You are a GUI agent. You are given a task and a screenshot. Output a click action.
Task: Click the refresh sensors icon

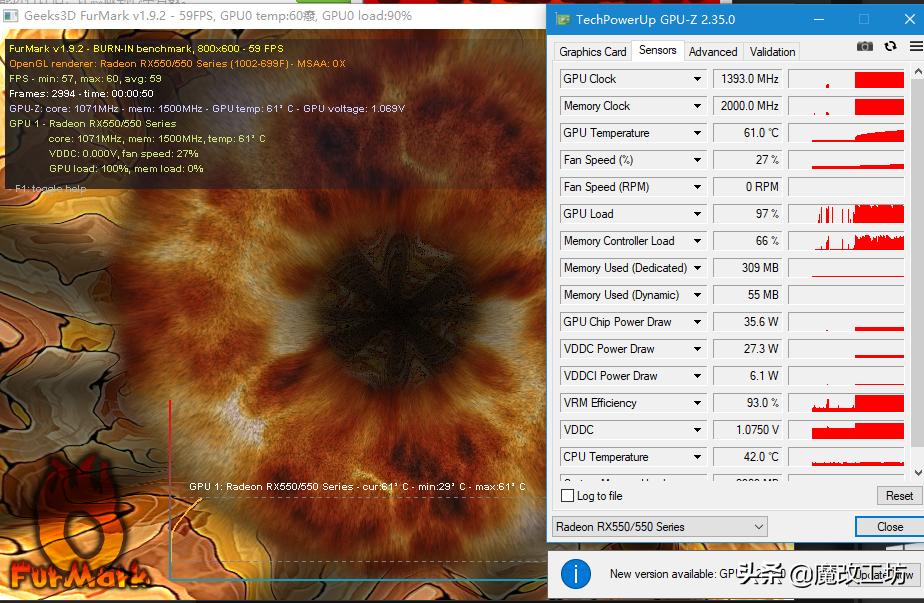[x=890, y=46]
